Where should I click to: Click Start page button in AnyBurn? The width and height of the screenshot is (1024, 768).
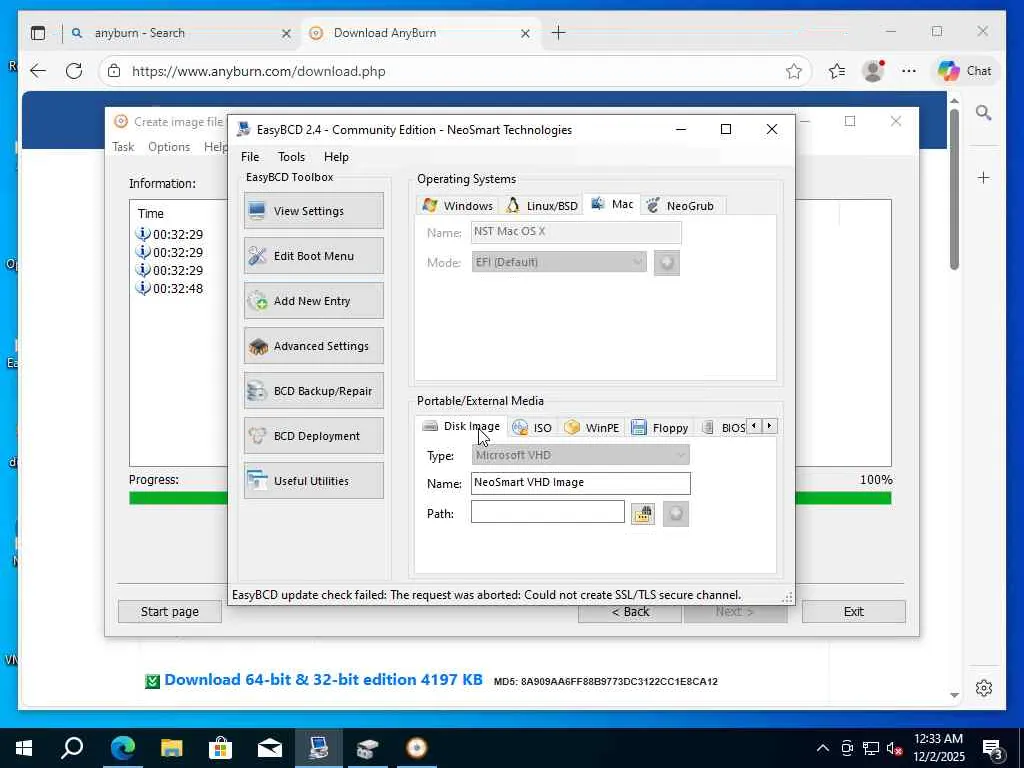click(x=170, y=612)
